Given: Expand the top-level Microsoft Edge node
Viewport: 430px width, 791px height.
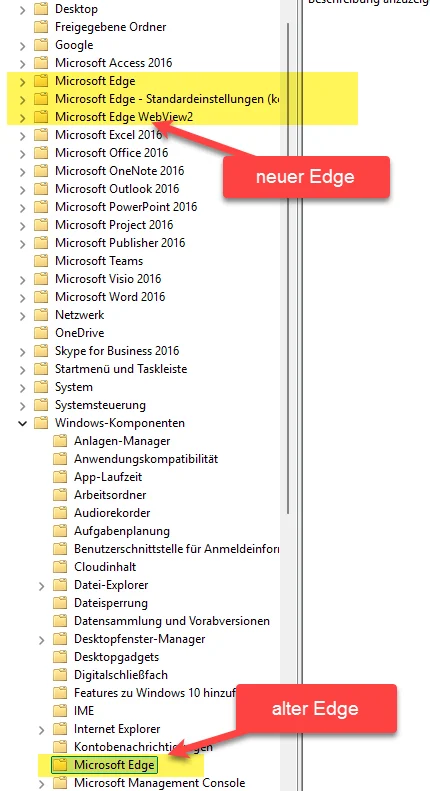Looking at the screenshot, I should [x=22, y=81].
